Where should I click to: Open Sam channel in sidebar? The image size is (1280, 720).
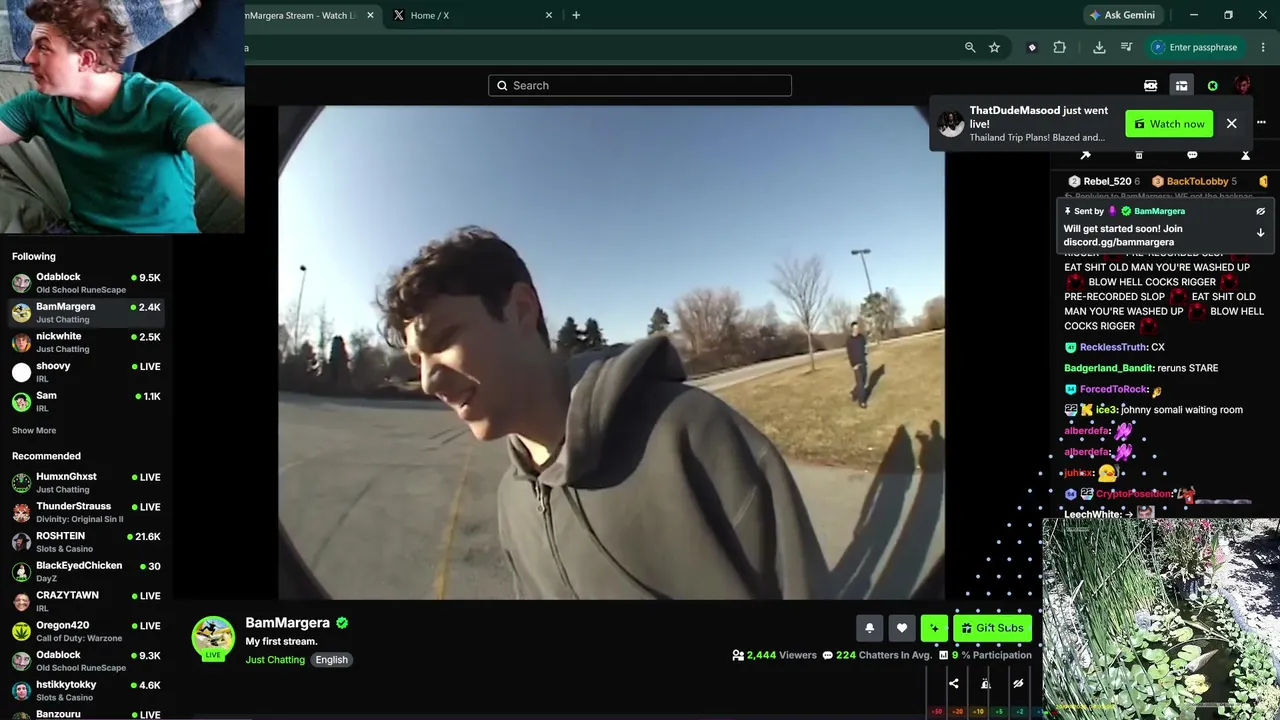coord(86,401)
